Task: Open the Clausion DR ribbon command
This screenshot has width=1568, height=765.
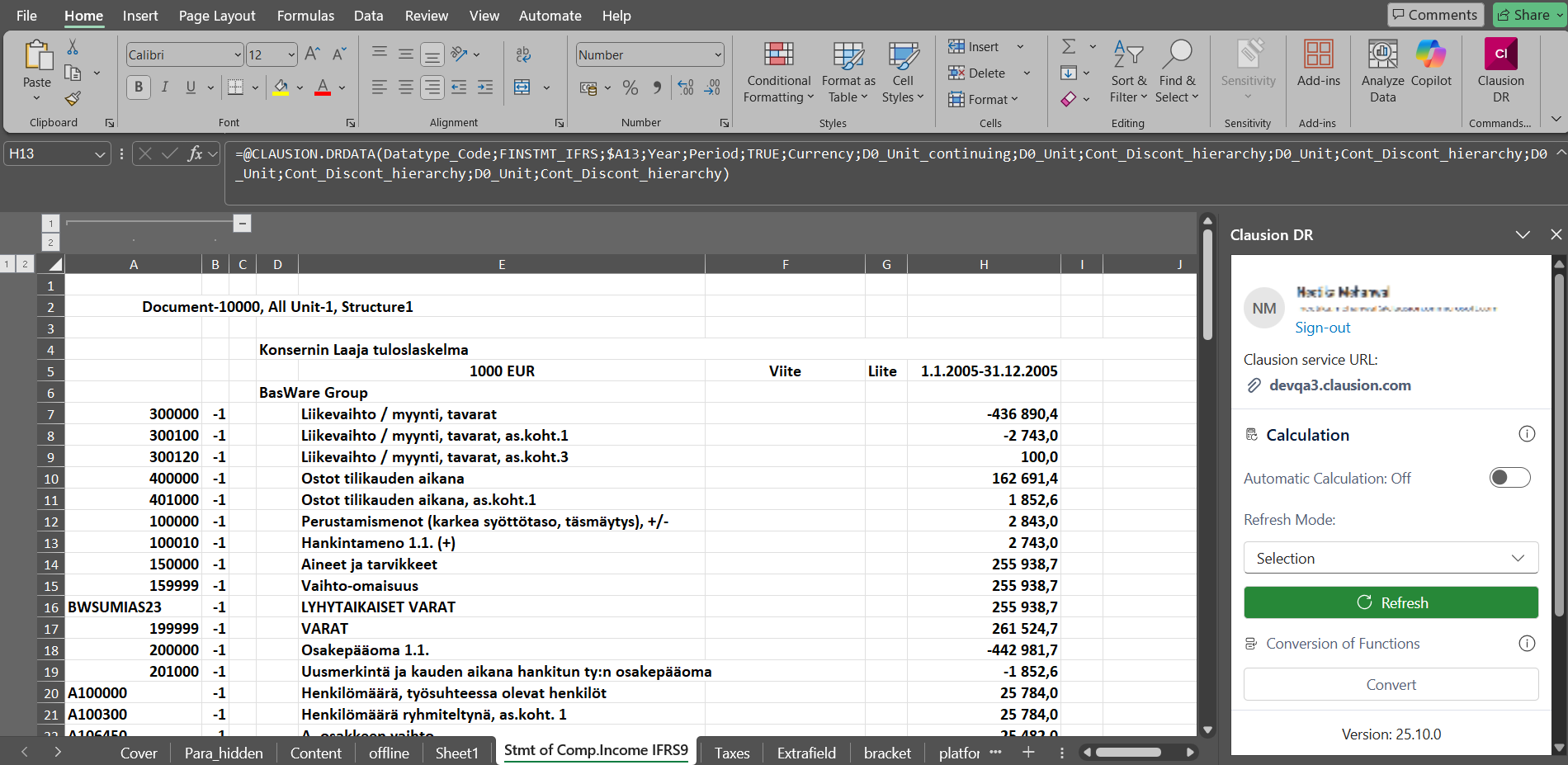Action: (x=1500, y=71)
